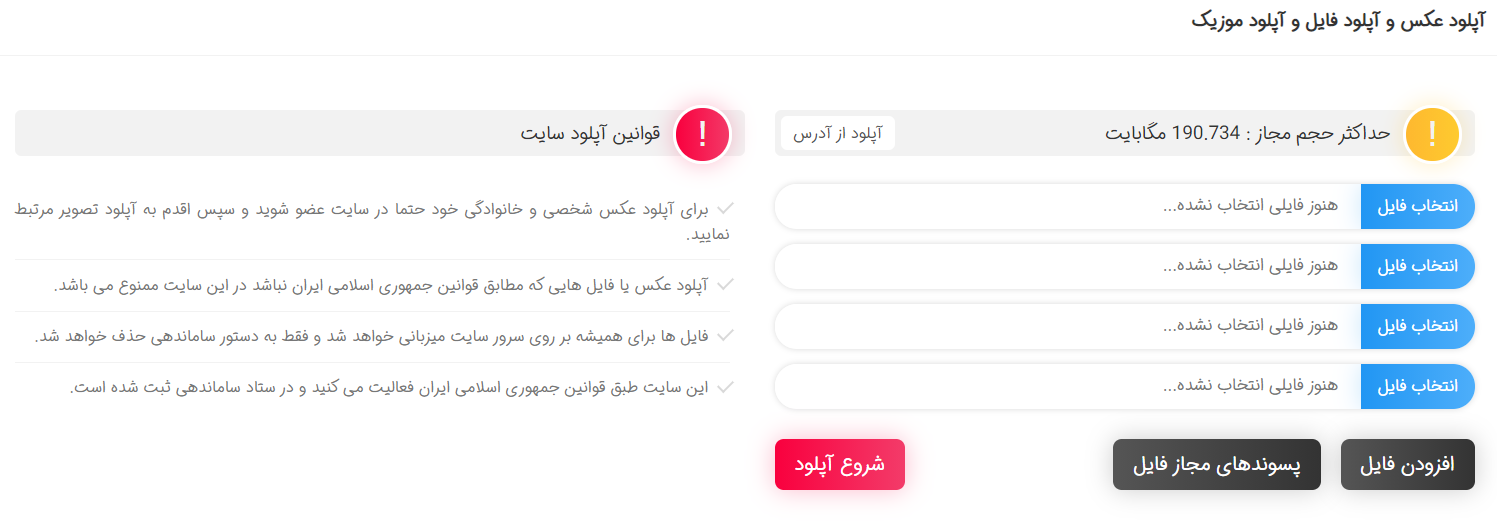Click the افزودن فایل button
Image resolution: width=1497 pixels, height=521 pixels.
pos(1408,465)
